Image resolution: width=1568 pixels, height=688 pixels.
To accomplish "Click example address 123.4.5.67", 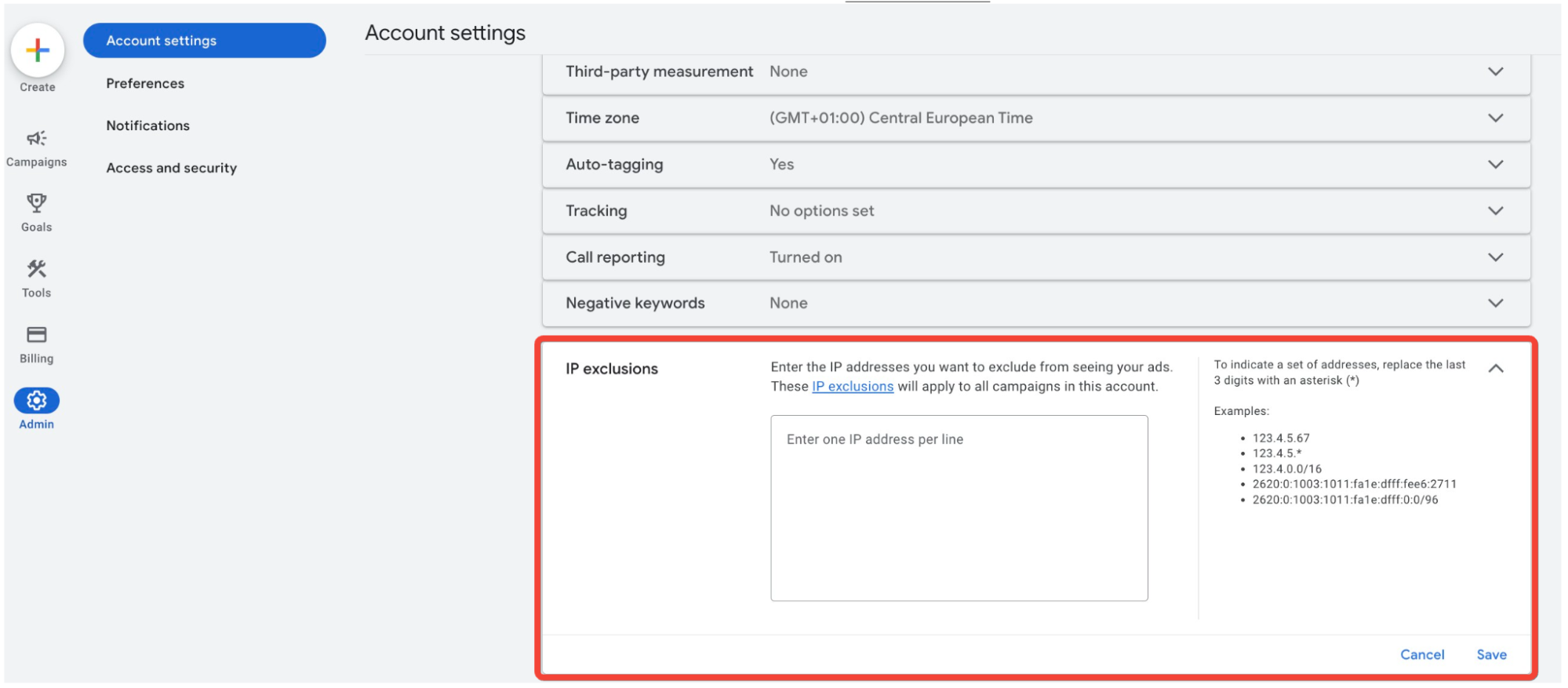I will pos(1281,438).
